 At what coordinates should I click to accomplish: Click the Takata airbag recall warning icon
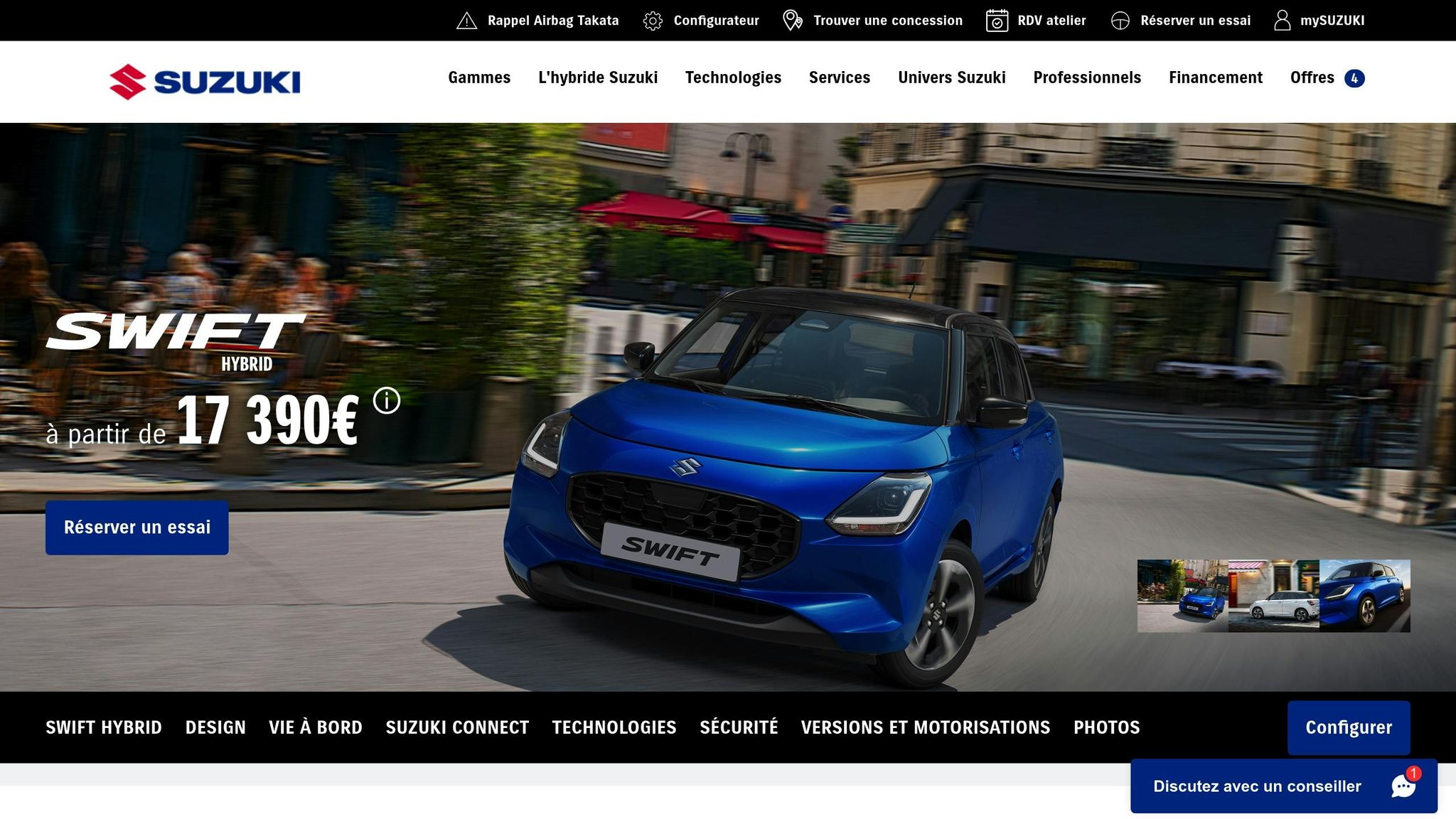tap(466, 20)
